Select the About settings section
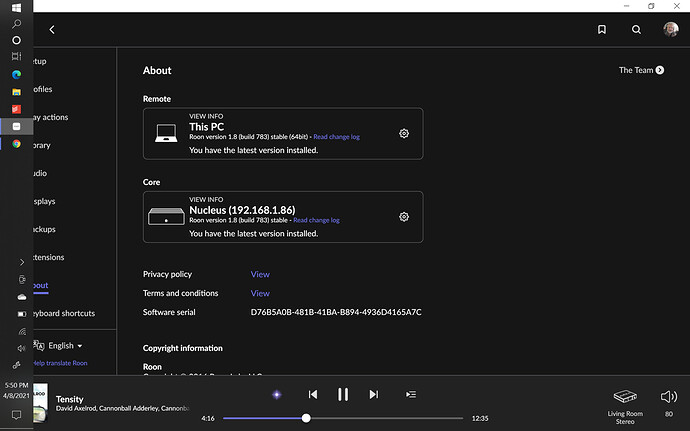690x431 pixels. pos(41,285)
